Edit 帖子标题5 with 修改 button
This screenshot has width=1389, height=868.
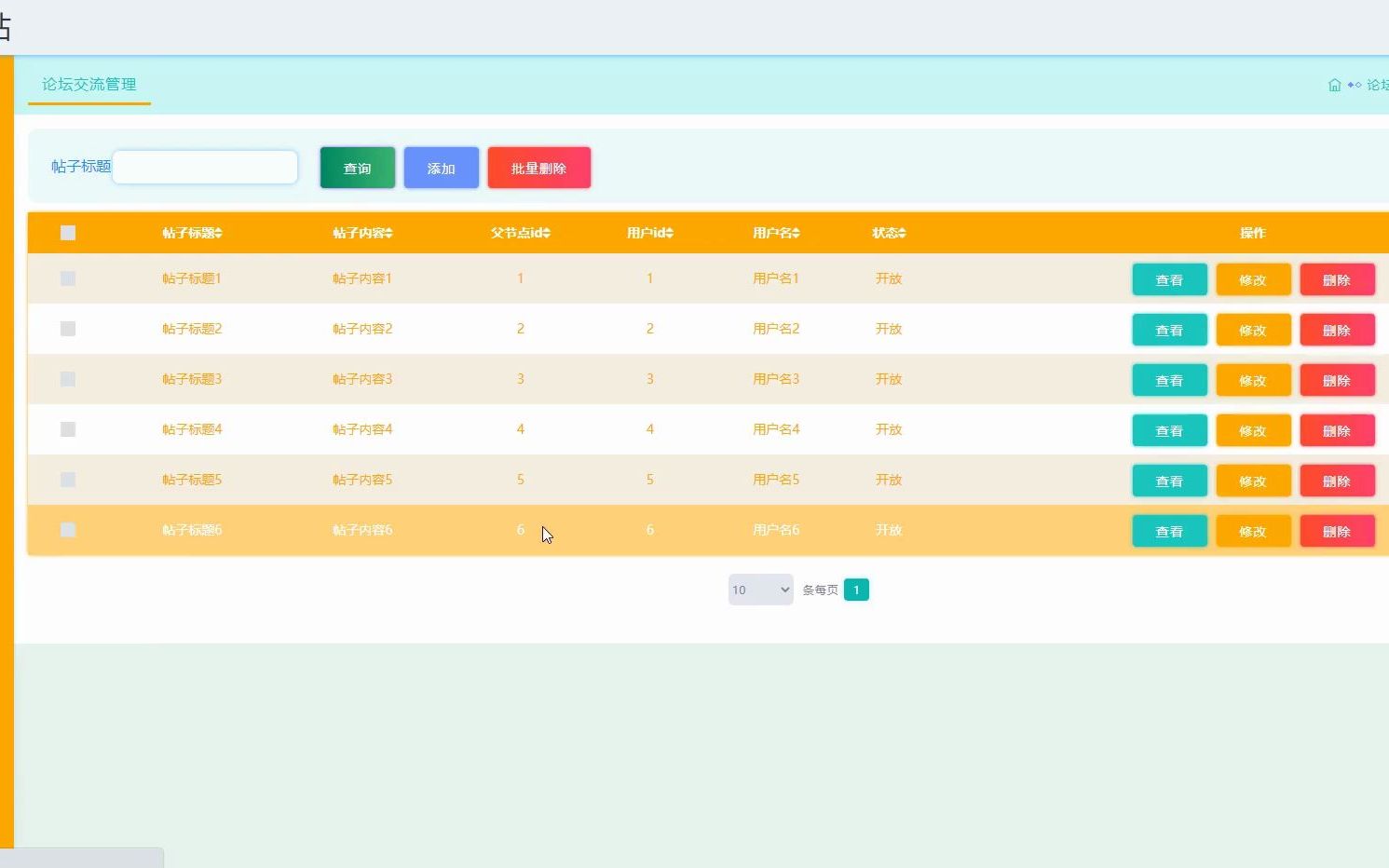coord(1254,481)
